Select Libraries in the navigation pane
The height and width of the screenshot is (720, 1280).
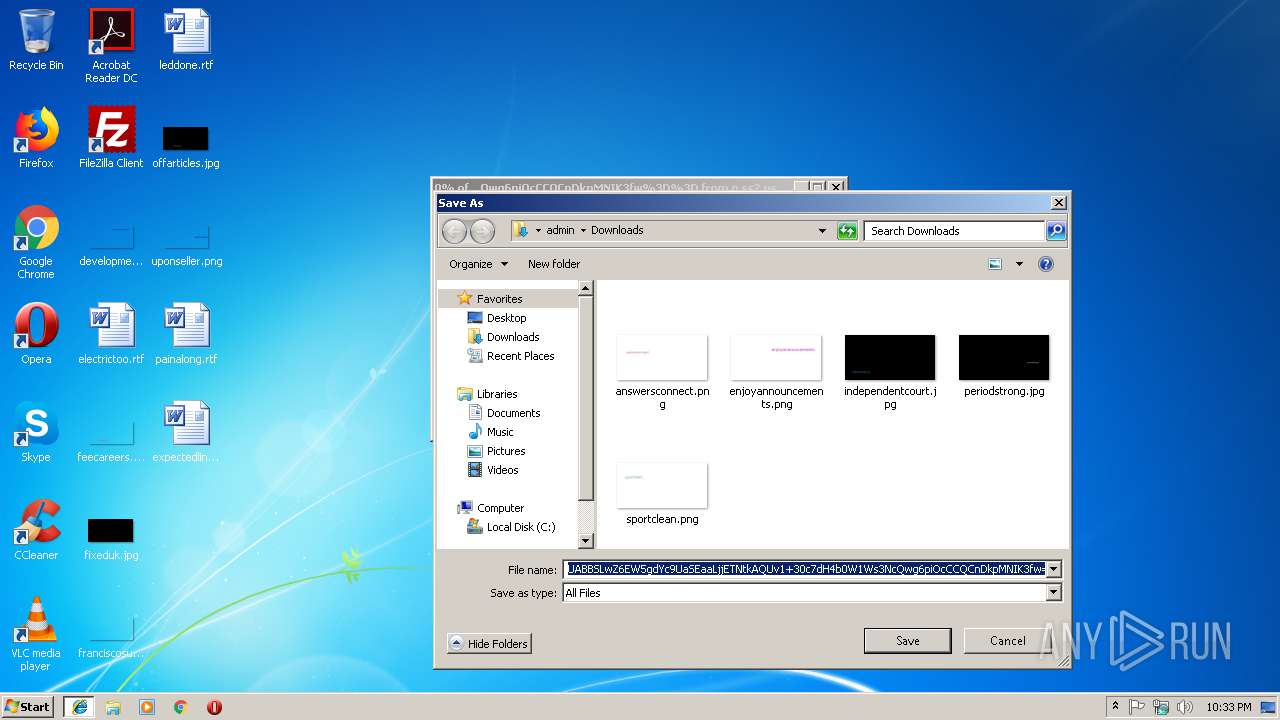coord(497,394)
